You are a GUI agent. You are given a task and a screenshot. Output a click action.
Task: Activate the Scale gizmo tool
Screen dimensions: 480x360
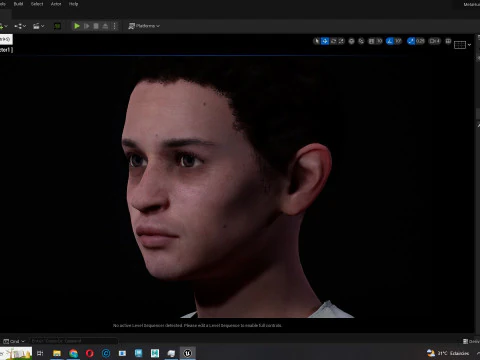341,41
